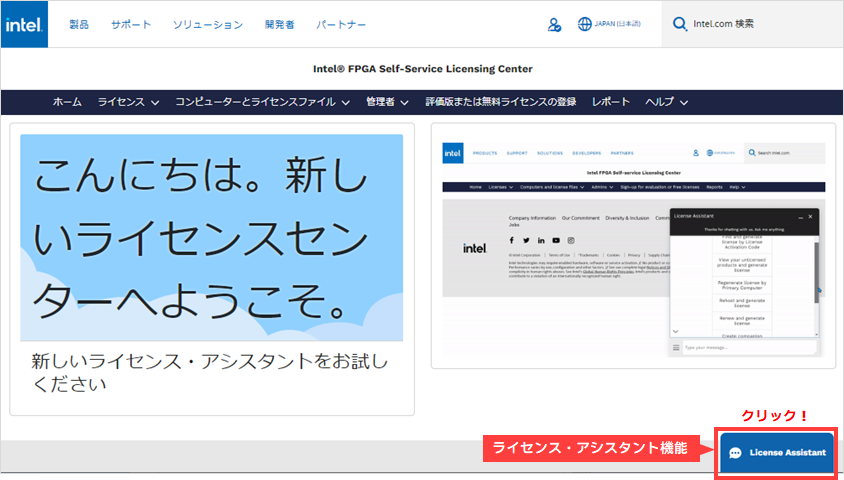Image resolution: width=844 pixels, height=480 pixels.
Task: Click Intel® FPGA Self-Service Licensing Center title
Action: tap(423, 69)
